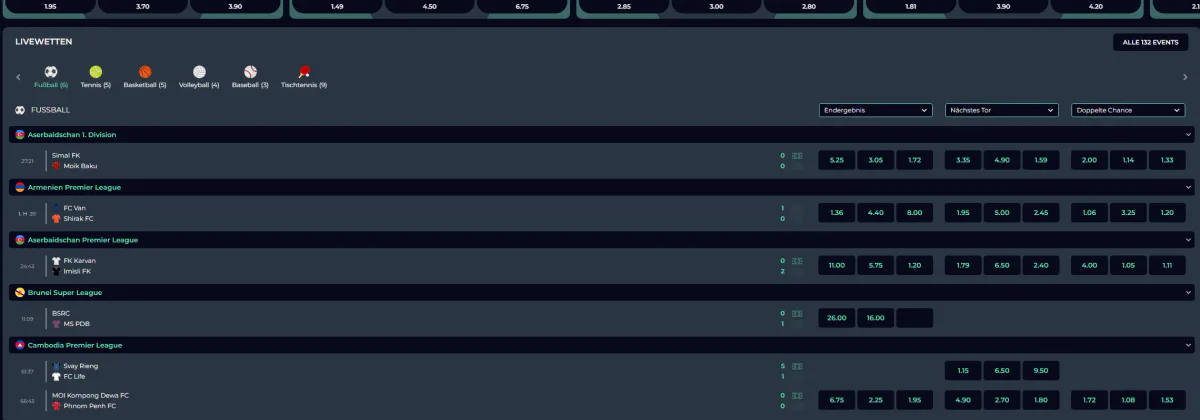Click the Svay Rieng blue jersey icon

click(x=57, y=366)
